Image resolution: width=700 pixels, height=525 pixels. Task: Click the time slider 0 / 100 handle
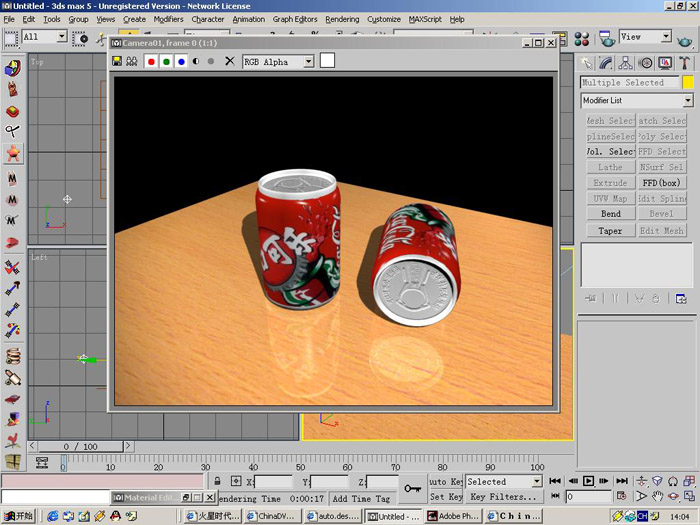click(80, 446)
